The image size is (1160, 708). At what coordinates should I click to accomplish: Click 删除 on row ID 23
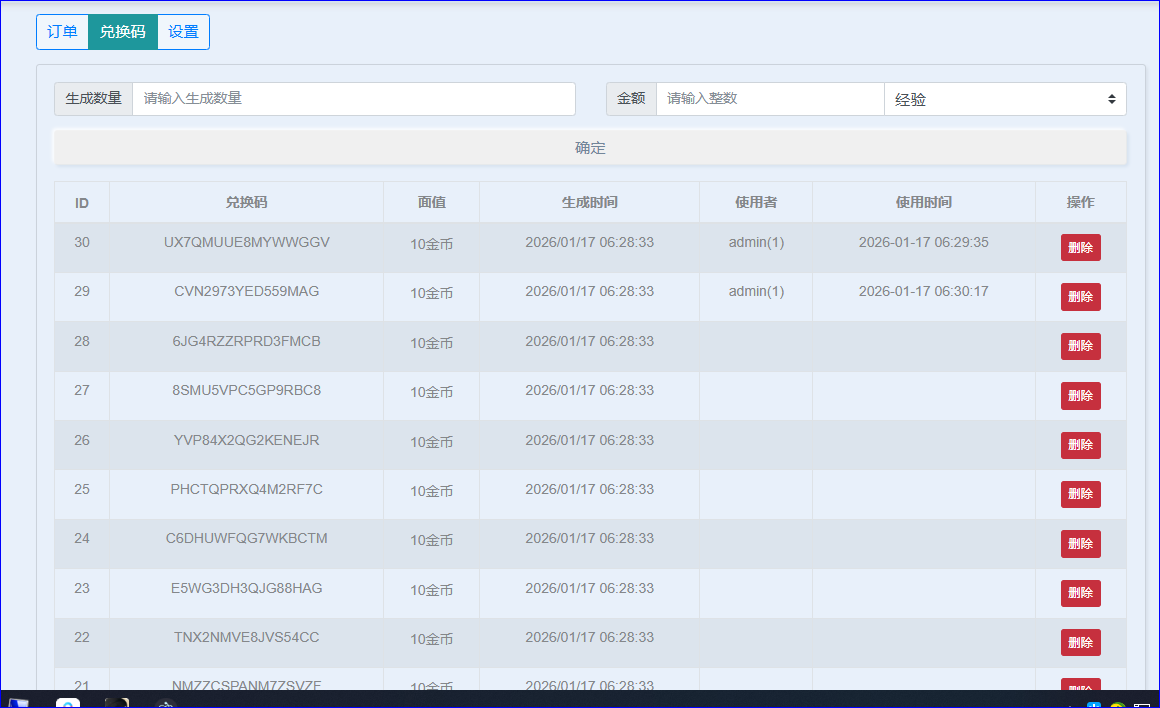1080,593
